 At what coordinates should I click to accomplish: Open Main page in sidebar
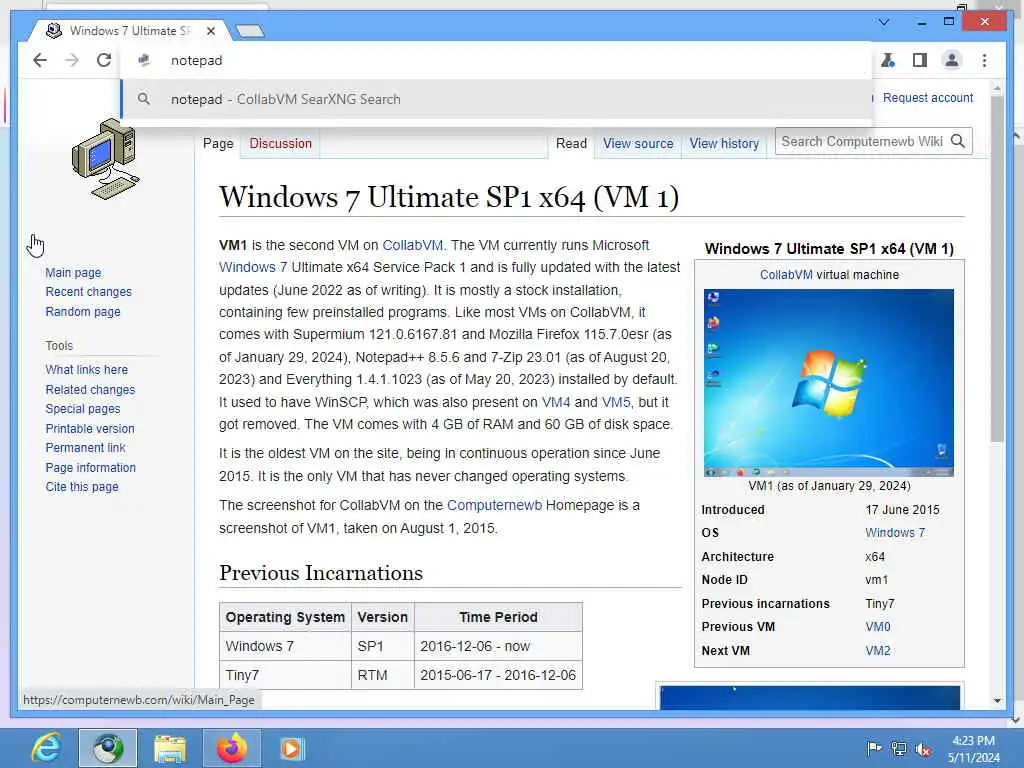pos(73,272)
